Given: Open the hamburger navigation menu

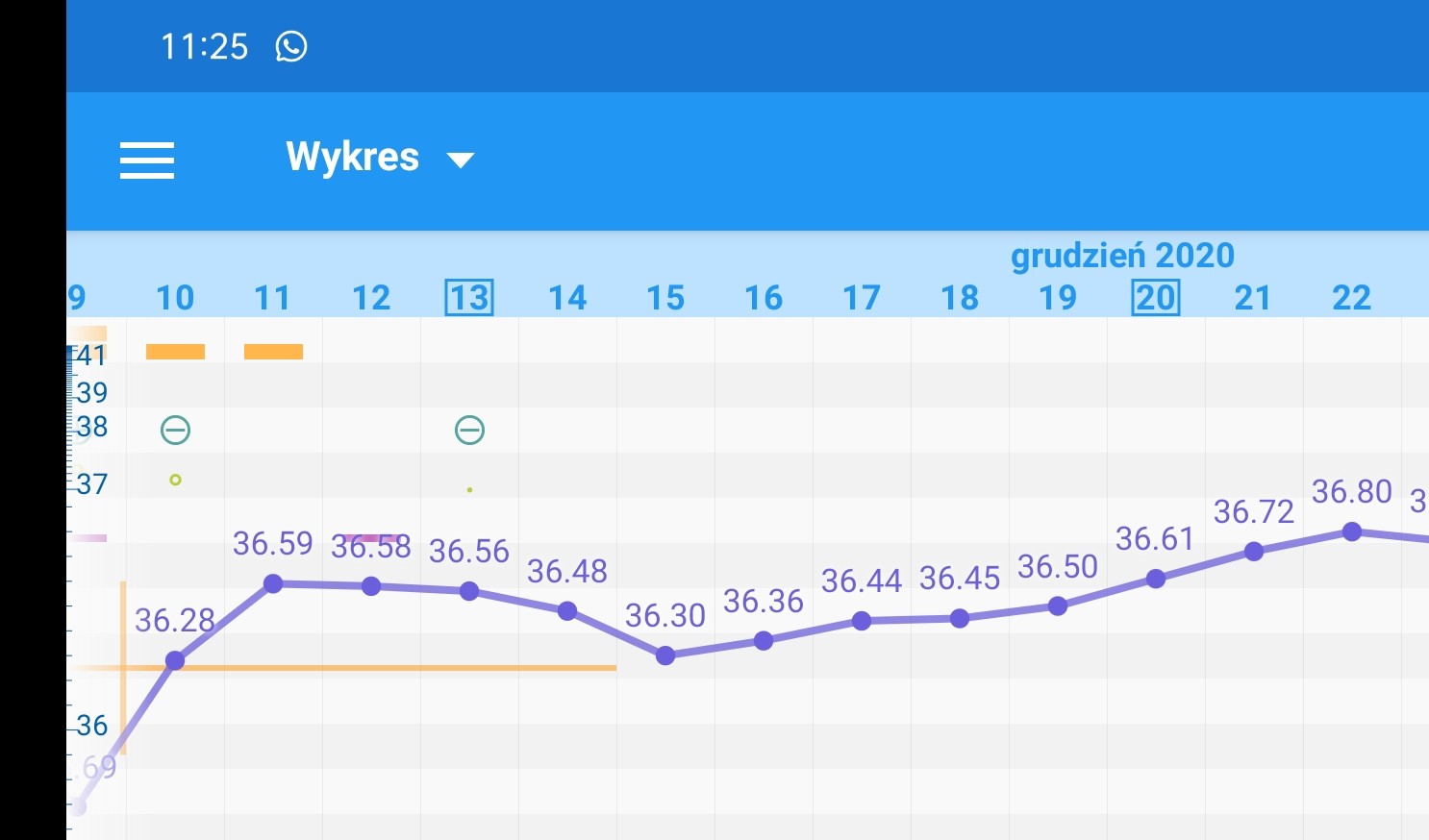Looking at the screenshot, I should (147, 161).
